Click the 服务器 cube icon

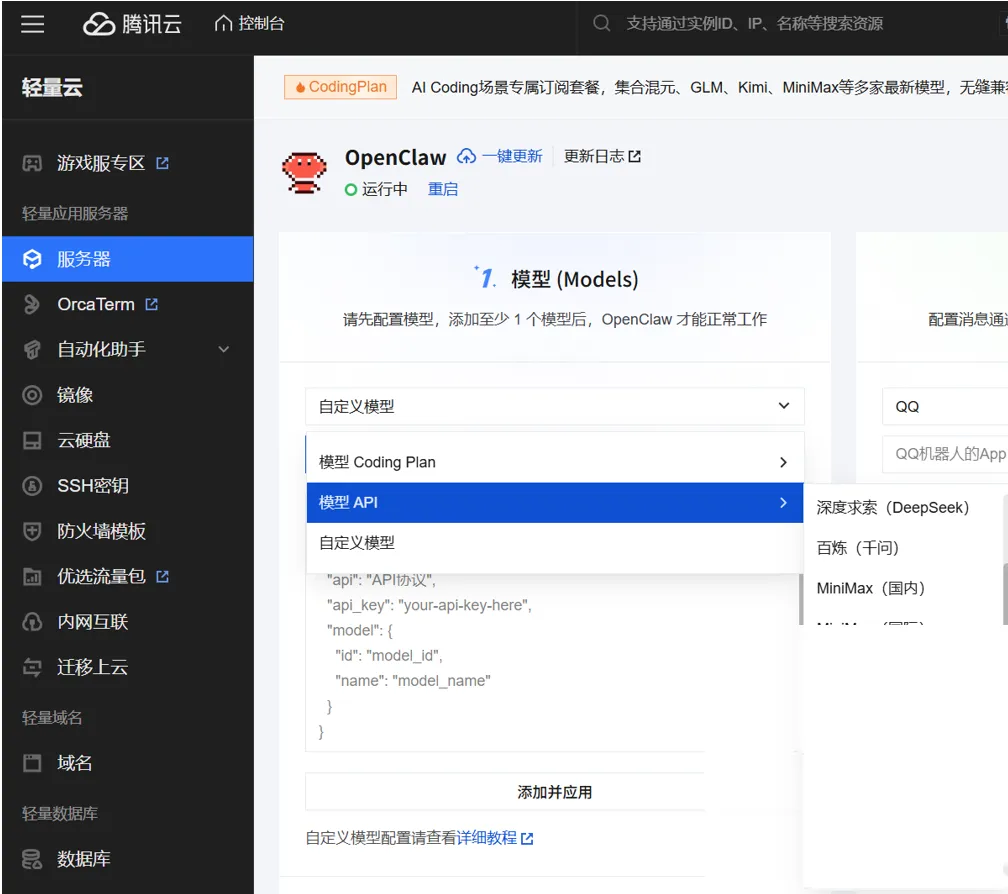tap(32, 259)
